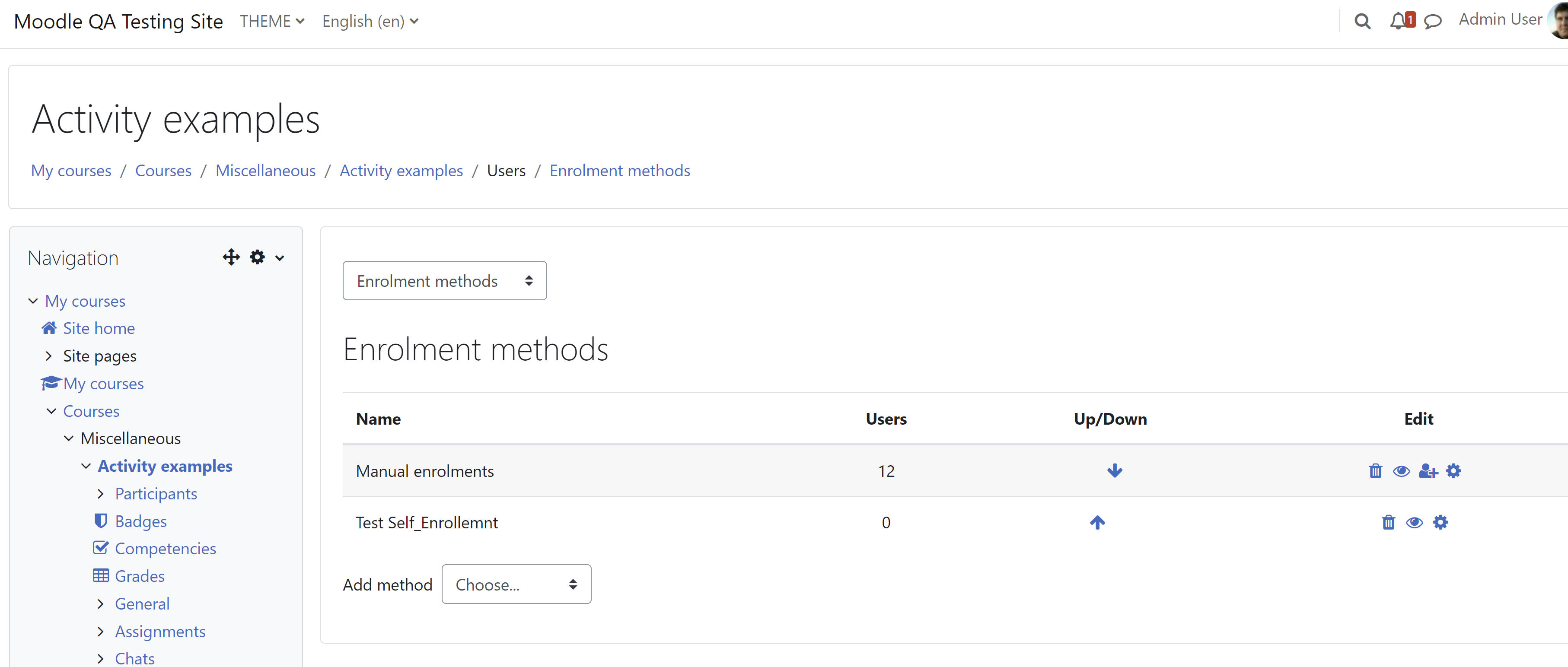The height and width of the screenshot is (667, 1568).
Task: Collapse the Activity examples tree node
Action: 86,466
